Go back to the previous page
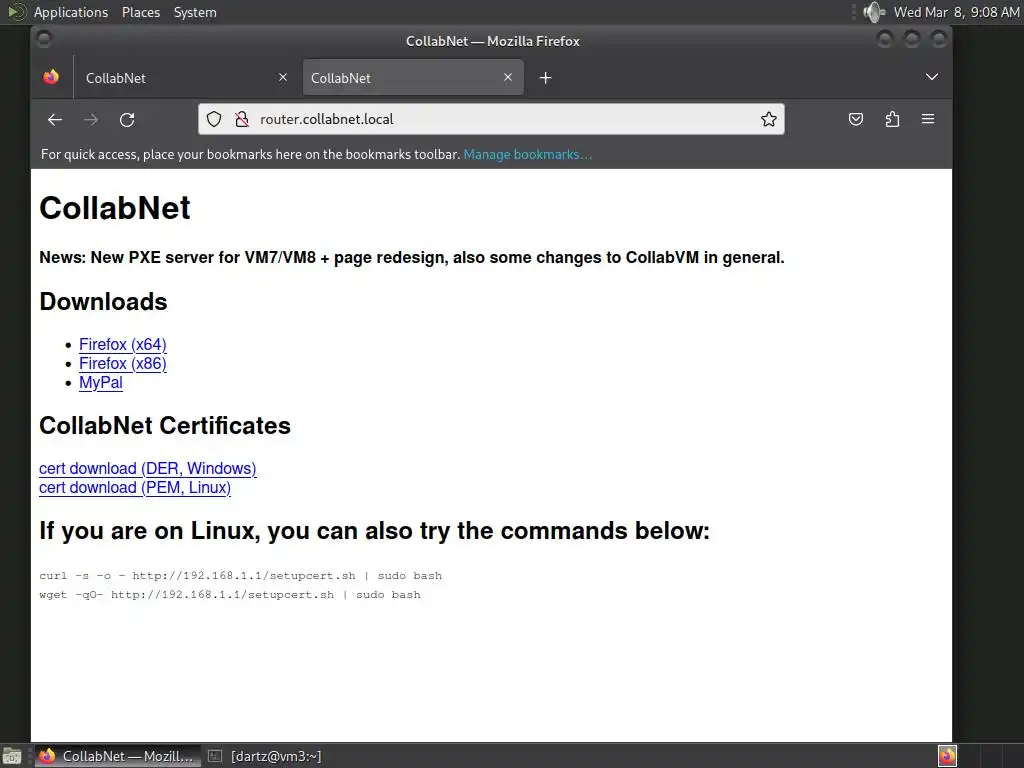This screenshot has width=1024, height=768. click(55, 120)
